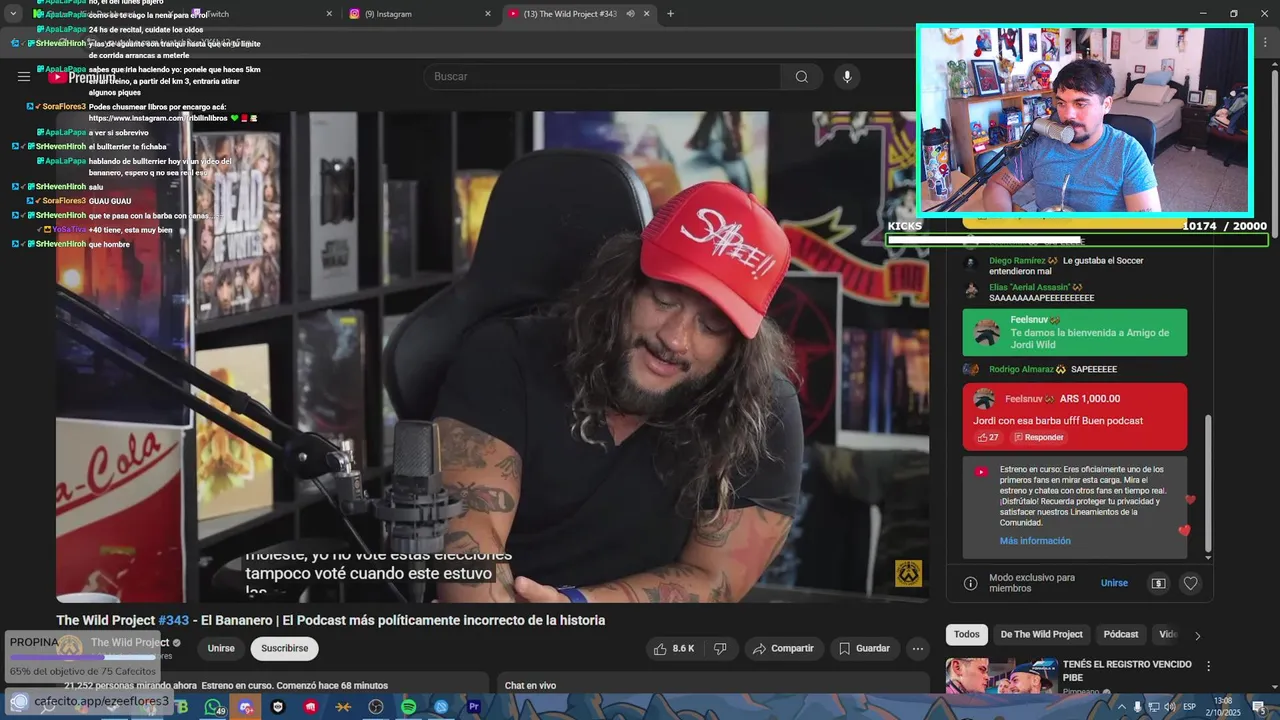Open WhatsApp from the taskbar
1280x720 pixels.
pos(213,707)
